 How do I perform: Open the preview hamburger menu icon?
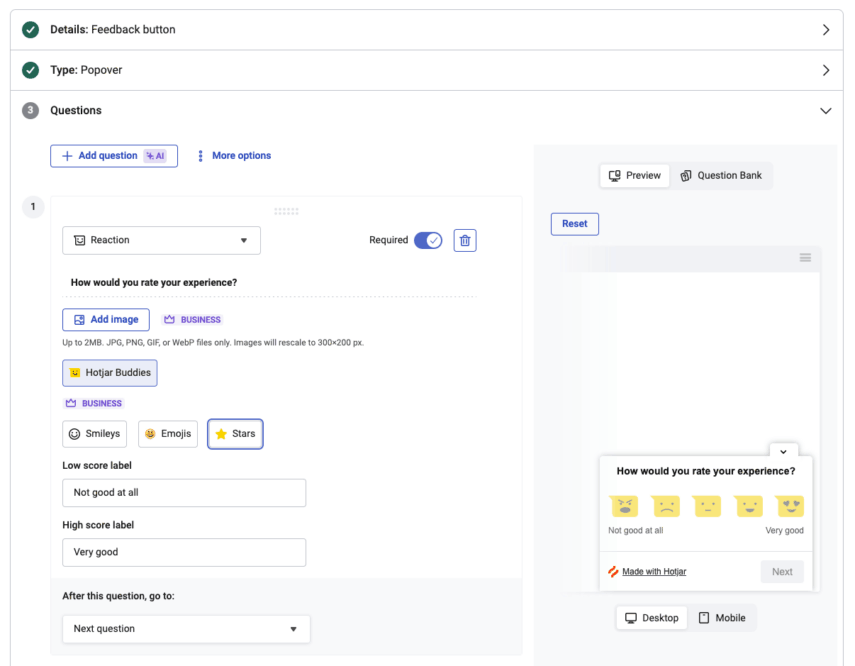click(805, 257)
